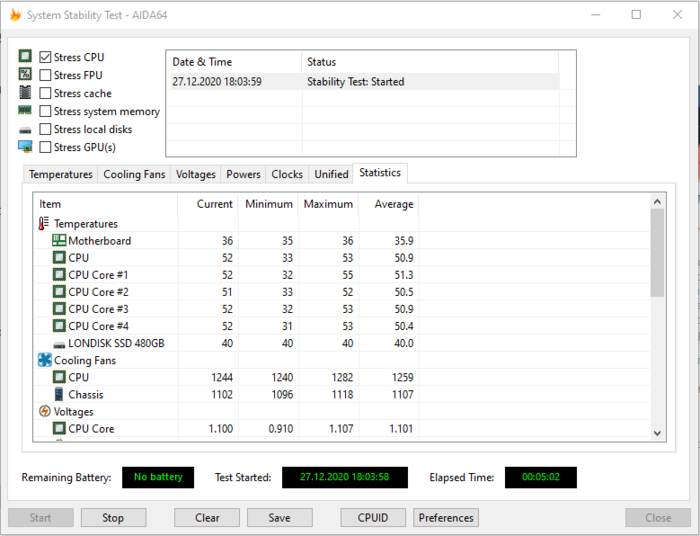This screenshot has height=536, width=700.
Task: Click the Date & Time log column header
Action: [234, 62]
